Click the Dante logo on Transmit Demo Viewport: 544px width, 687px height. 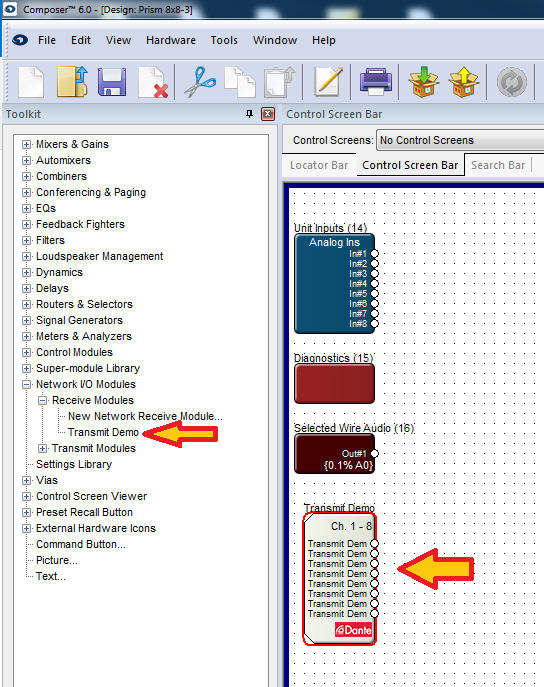353,630
